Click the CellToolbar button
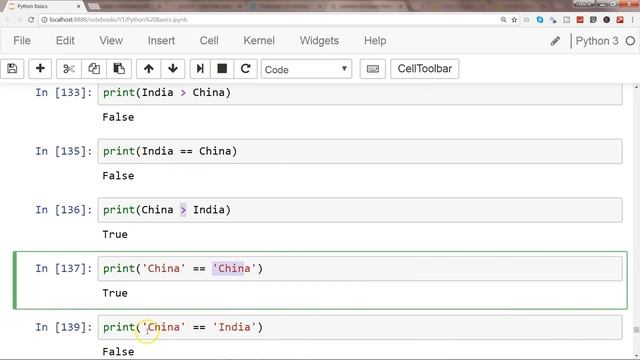This screenshot has width=640, height=360. 424,69
